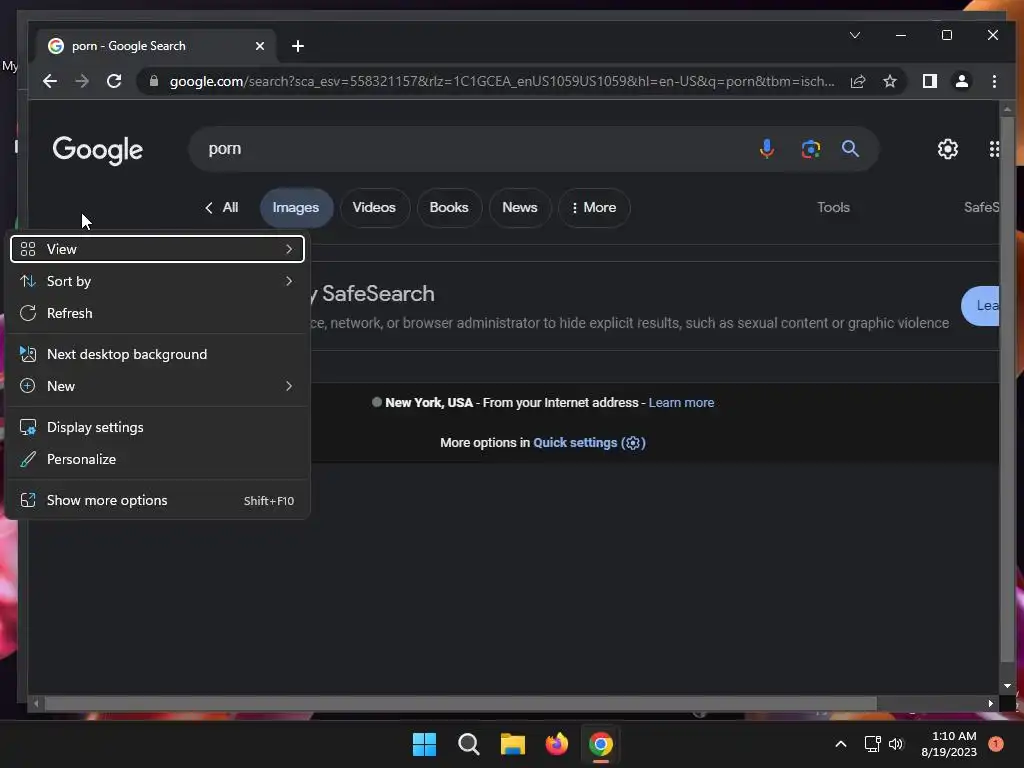Expand the New submenu
The image size is (1024, 768).
pos(157,386)
